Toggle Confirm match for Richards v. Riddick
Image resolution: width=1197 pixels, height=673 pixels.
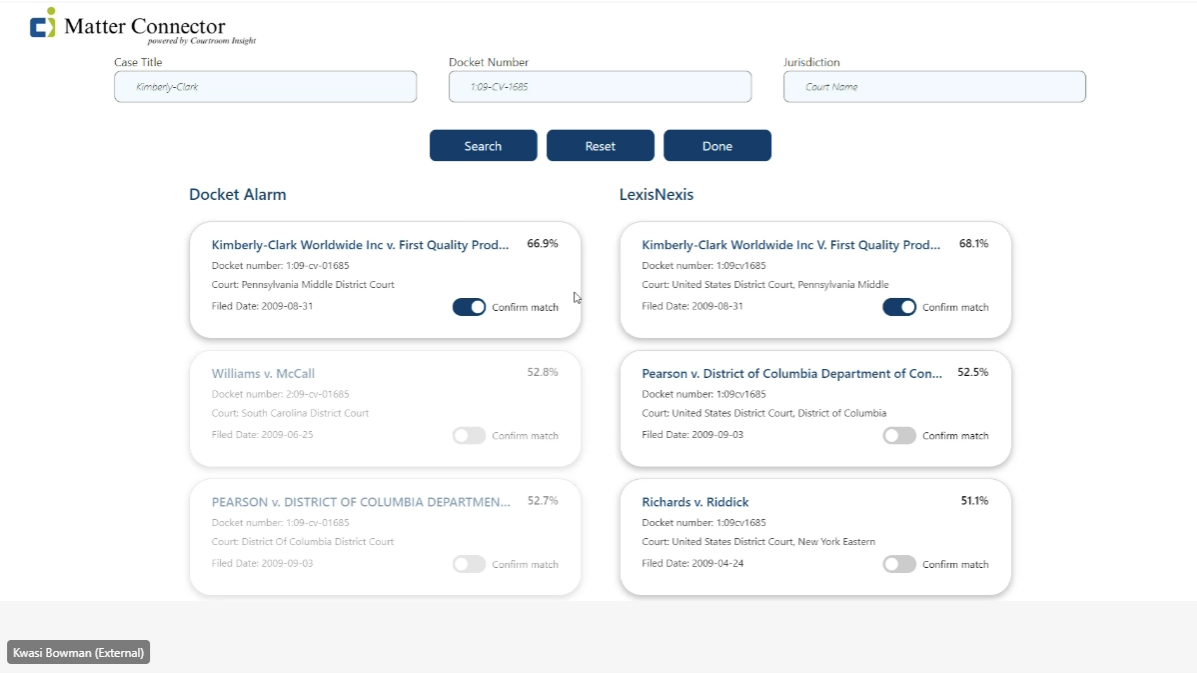click(899, 564)
